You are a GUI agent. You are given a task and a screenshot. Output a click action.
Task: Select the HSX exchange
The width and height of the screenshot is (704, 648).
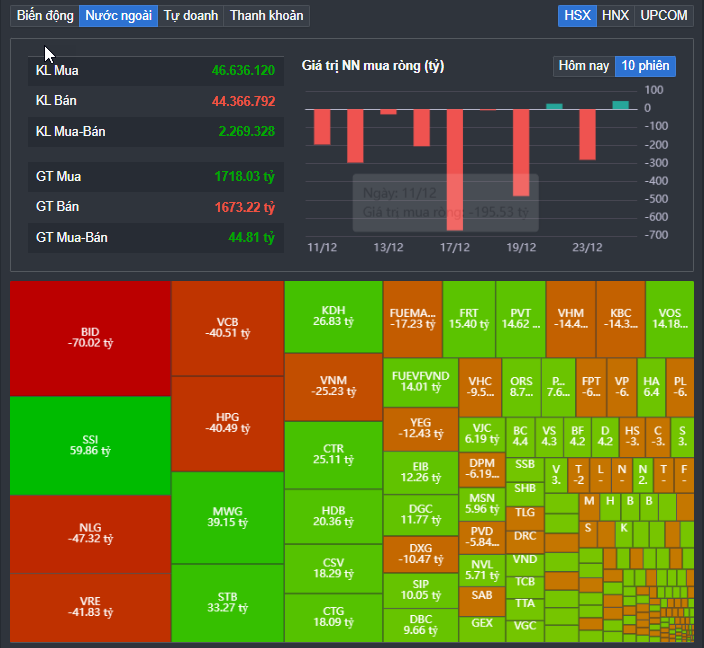(x=577, y=16)
